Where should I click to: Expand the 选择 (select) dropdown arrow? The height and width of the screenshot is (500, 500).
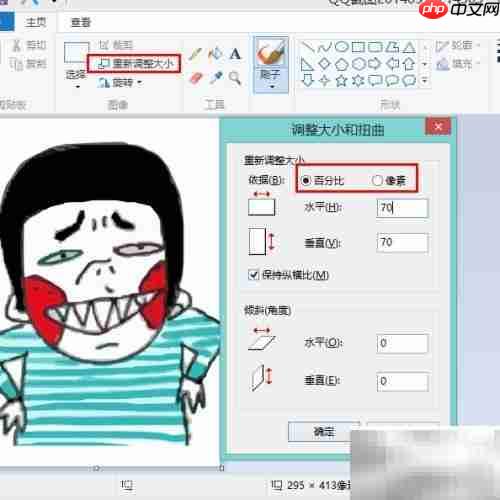click(78, 87)
